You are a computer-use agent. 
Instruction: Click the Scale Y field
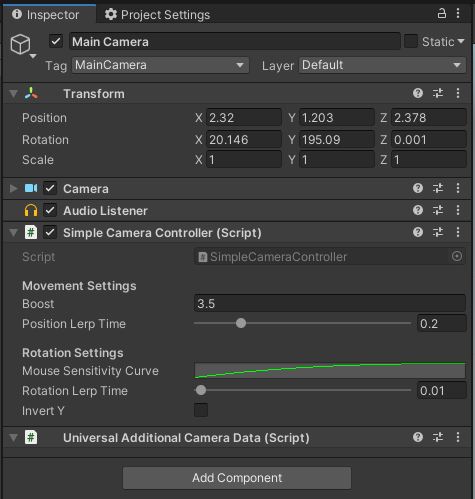336,160
